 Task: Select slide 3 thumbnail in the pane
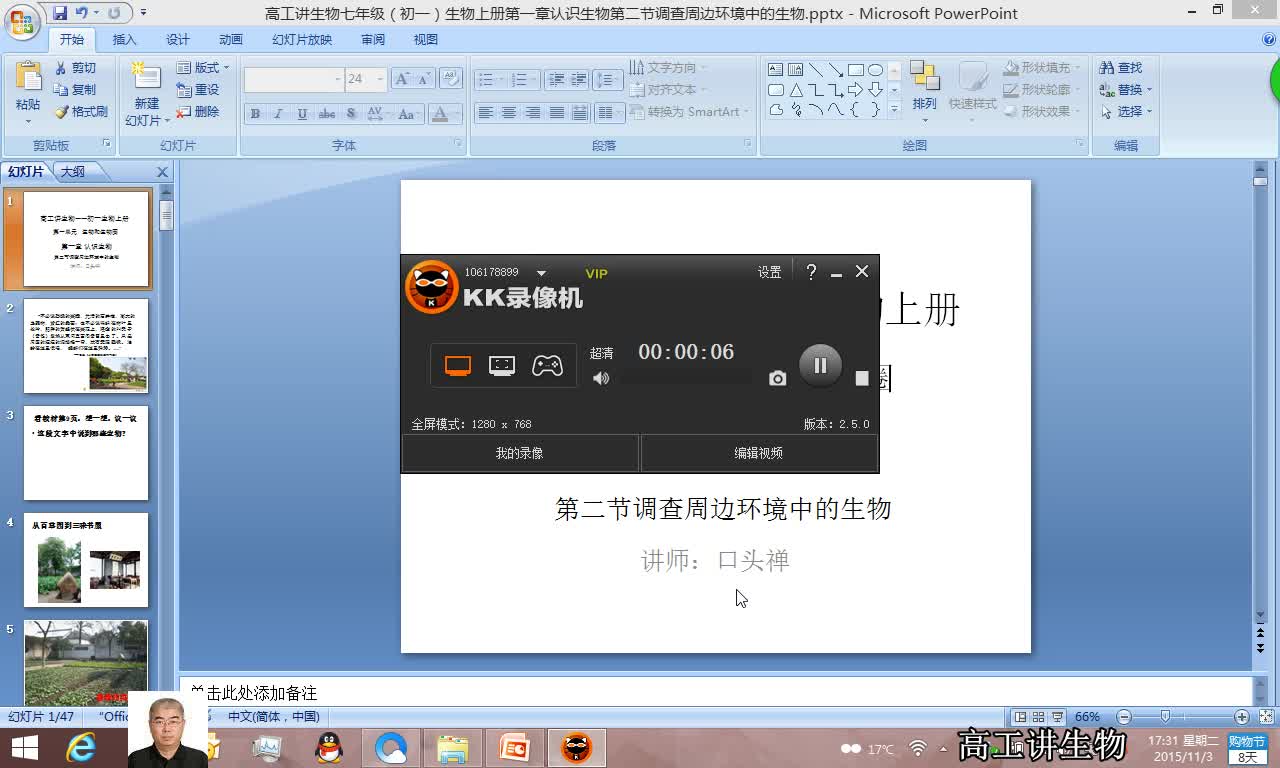86,453
